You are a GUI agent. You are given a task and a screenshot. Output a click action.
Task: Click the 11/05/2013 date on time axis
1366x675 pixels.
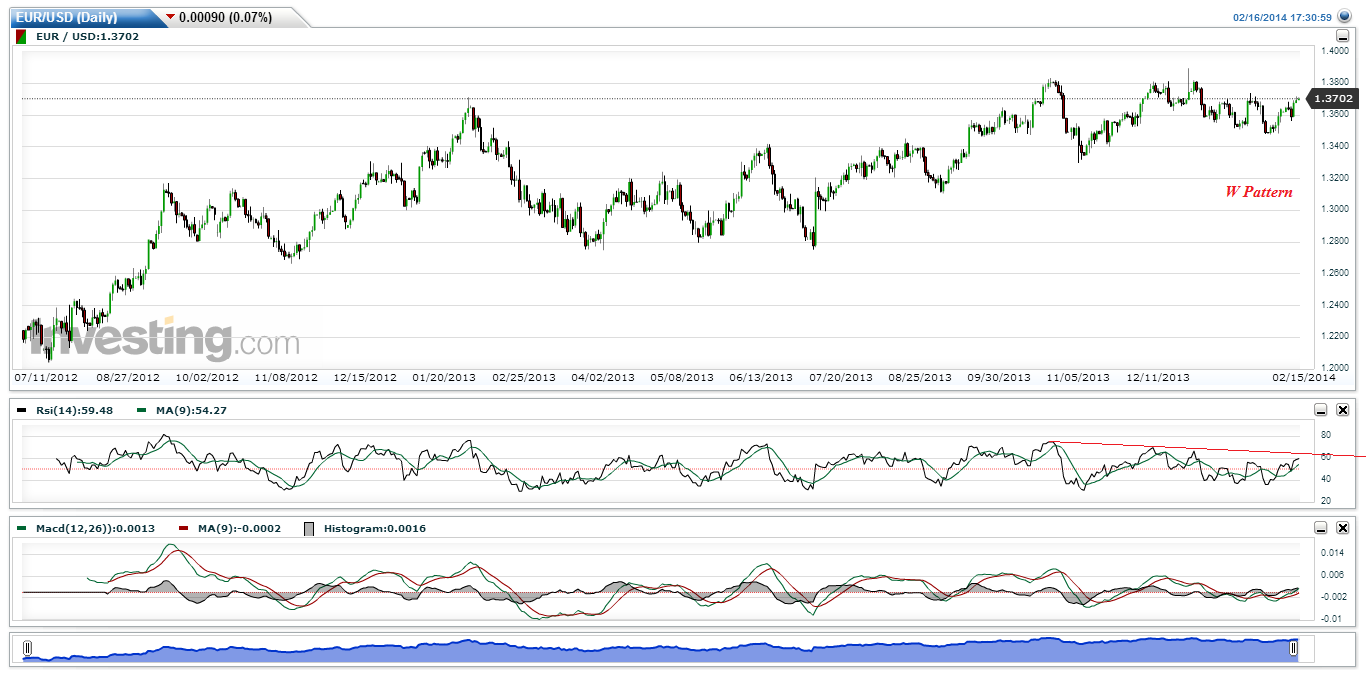1078,378
